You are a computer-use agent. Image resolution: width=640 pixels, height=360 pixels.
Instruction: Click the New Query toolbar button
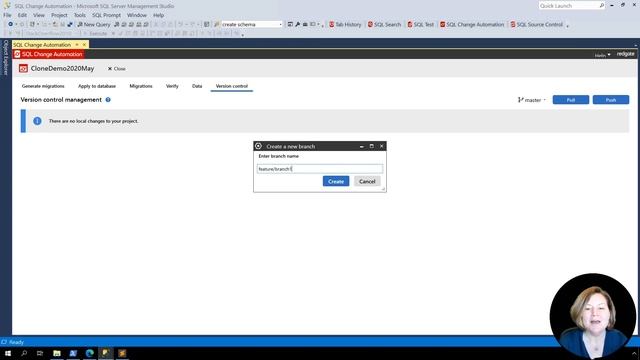93,24
